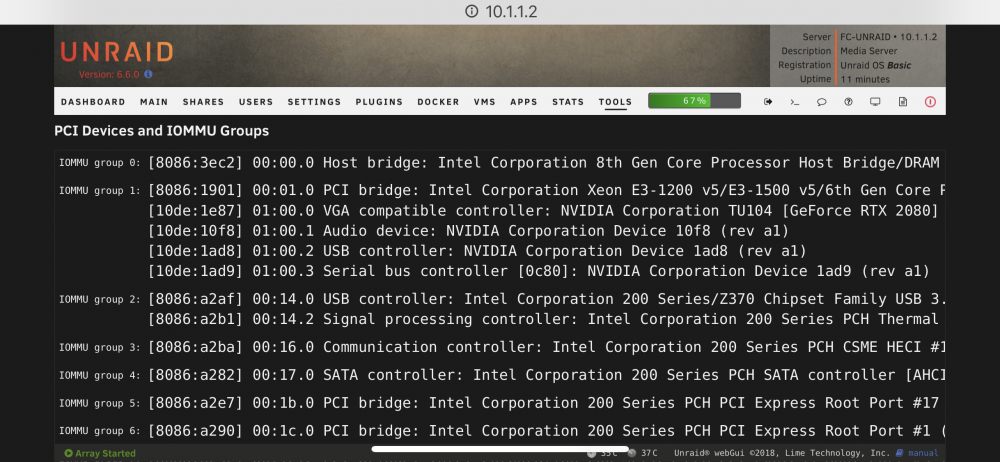Image resolution: width=1000 pixels, height=462 pixels.
Task: Click the Server FC-UNRAID info text
Action: (x=888, y=37)
